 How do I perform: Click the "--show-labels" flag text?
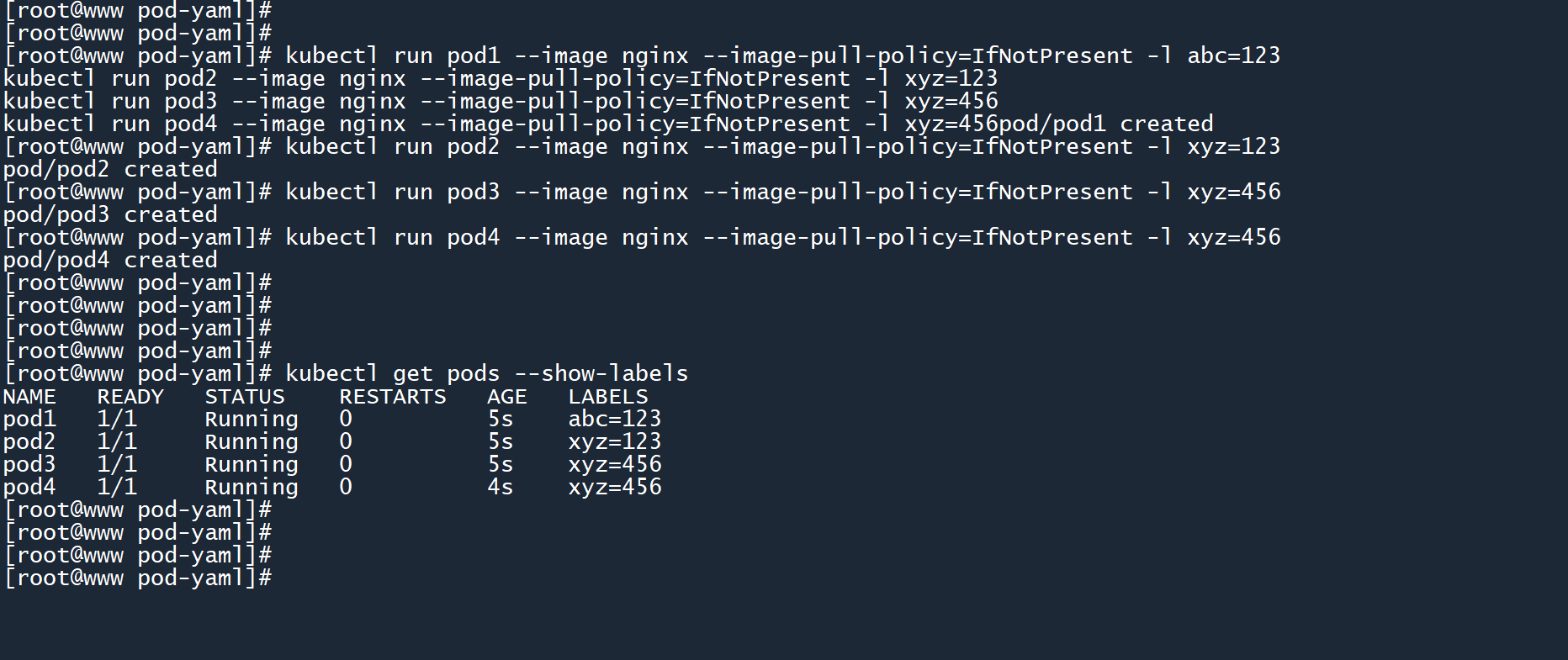pyautogui.click(x=615, y=374)
